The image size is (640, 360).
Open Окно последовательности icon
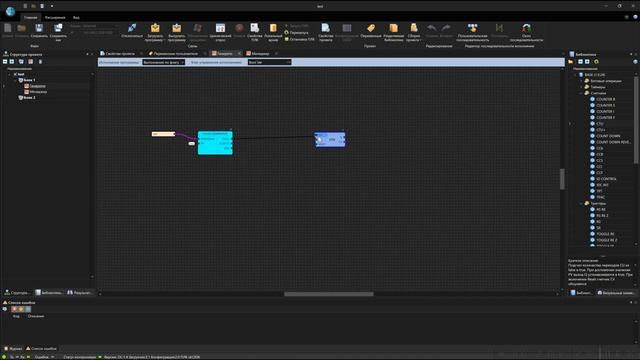click(x=527, y=28)
